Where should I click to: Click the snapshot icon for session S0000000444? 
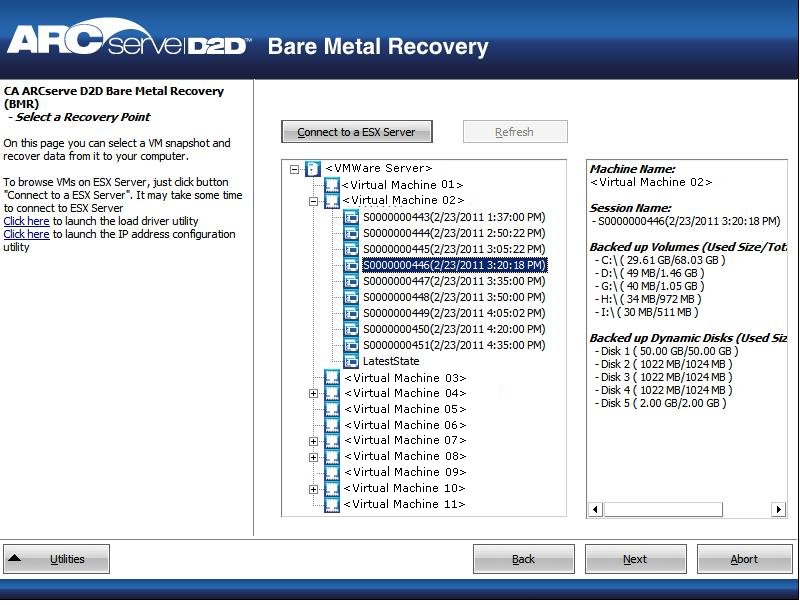pos(351,233)
